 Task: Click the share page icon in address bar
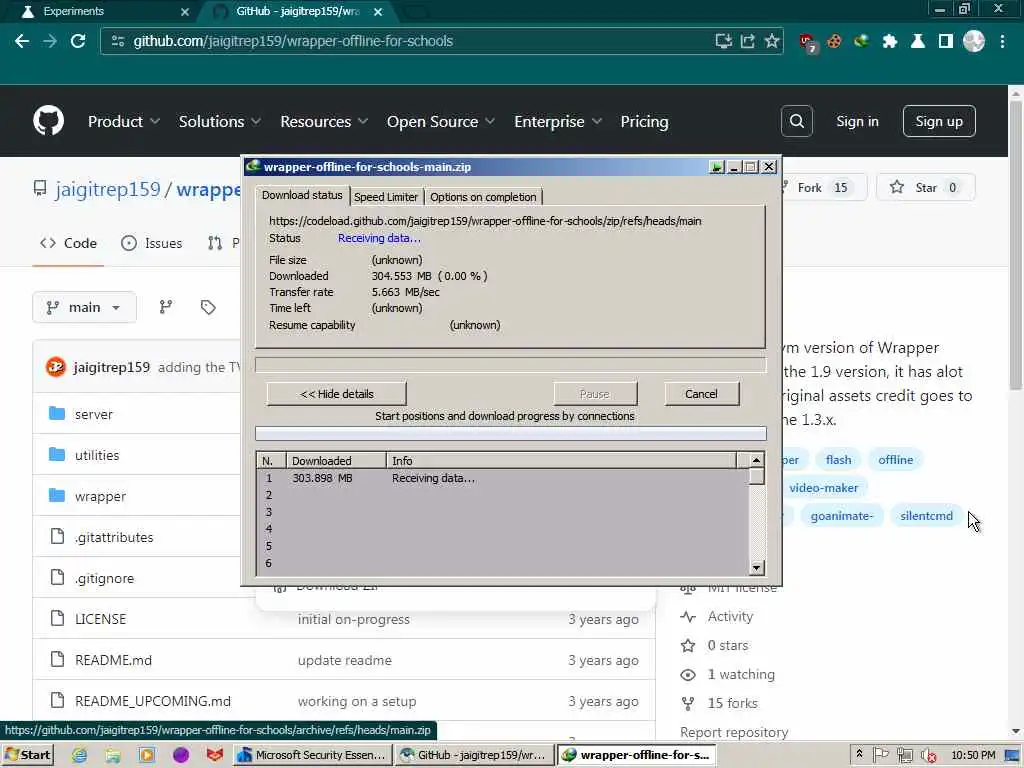(x=748, y=41)
